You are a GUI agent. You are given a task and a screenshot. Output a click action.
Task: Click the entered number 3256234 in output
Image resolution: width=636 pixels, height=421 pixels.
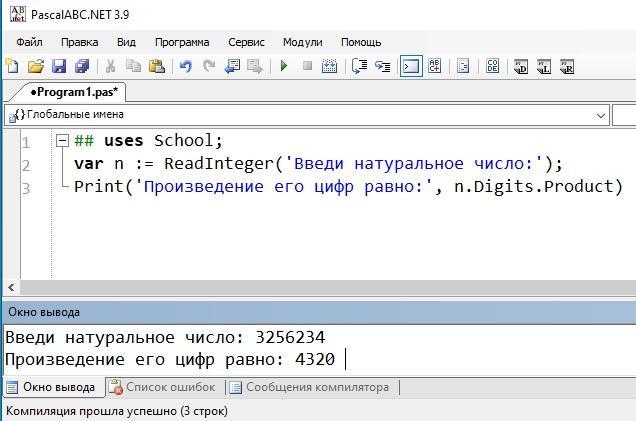(x=290, y=337)
